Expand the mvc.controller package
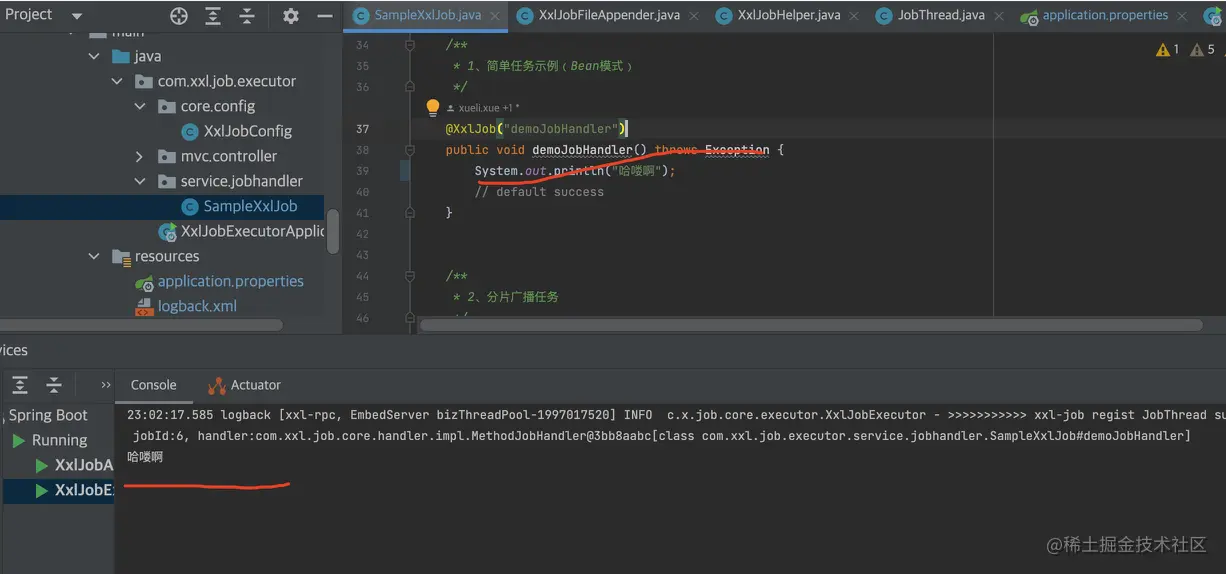 [140, 156]
